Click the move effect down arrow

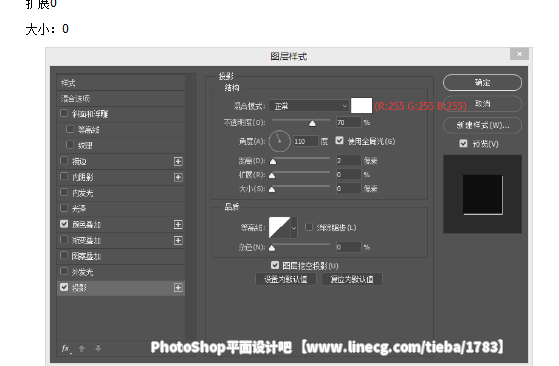(x=98, y=349)
